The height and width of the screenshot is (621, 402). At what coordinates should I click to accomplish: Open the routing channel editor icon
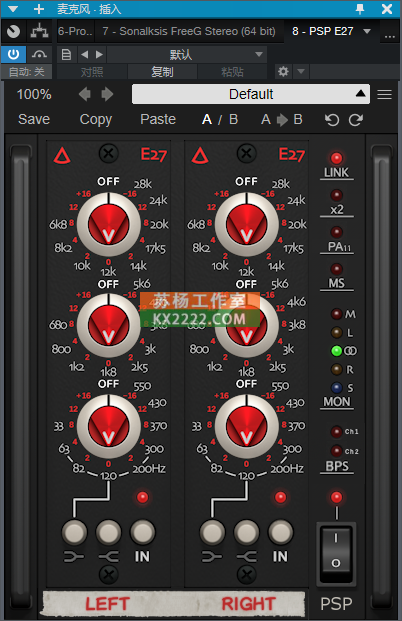pyautogui.click(x=39, y=31)
